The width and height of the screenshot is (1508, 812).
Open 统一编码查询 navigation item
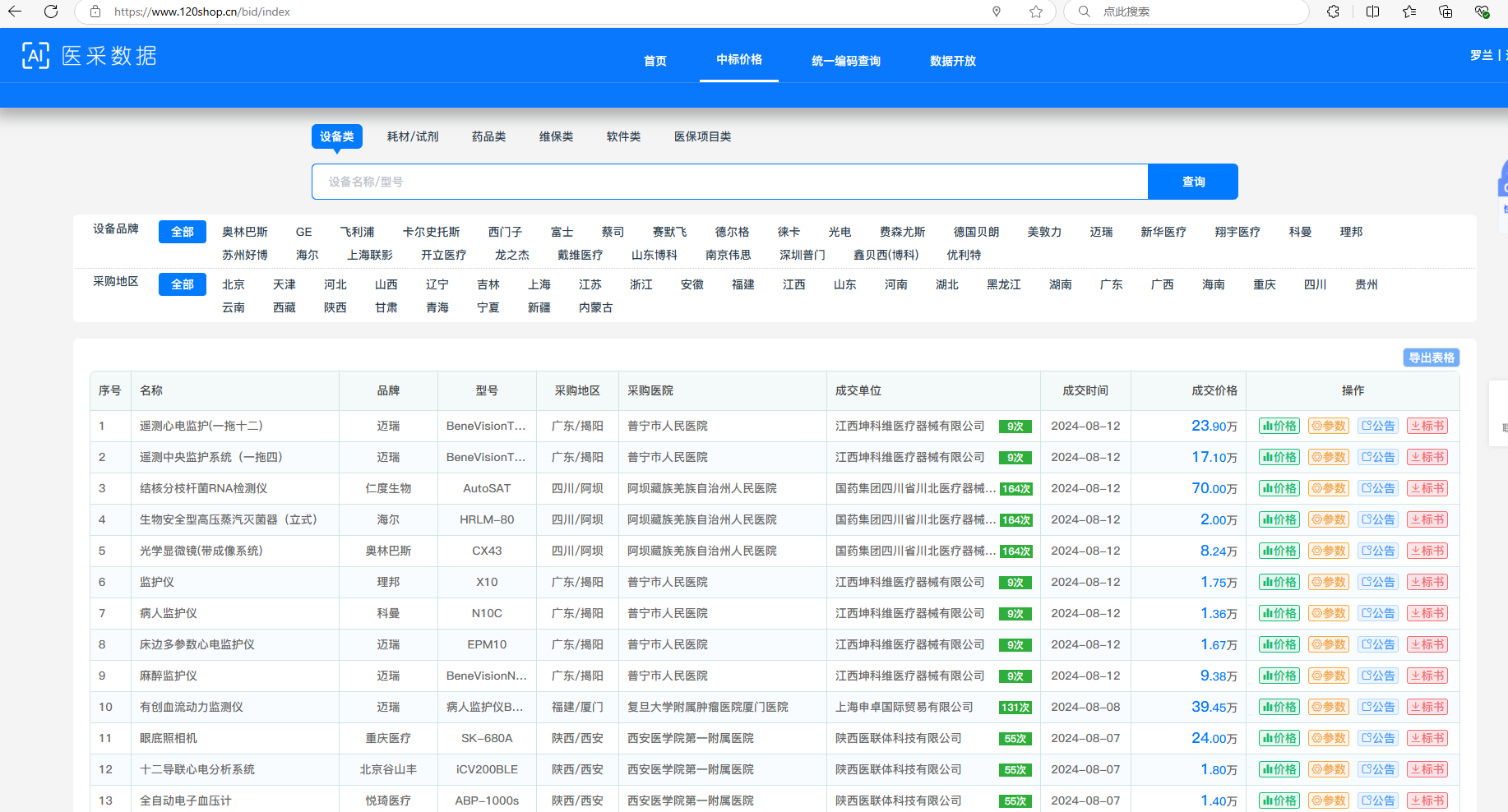tap(846, 61)
